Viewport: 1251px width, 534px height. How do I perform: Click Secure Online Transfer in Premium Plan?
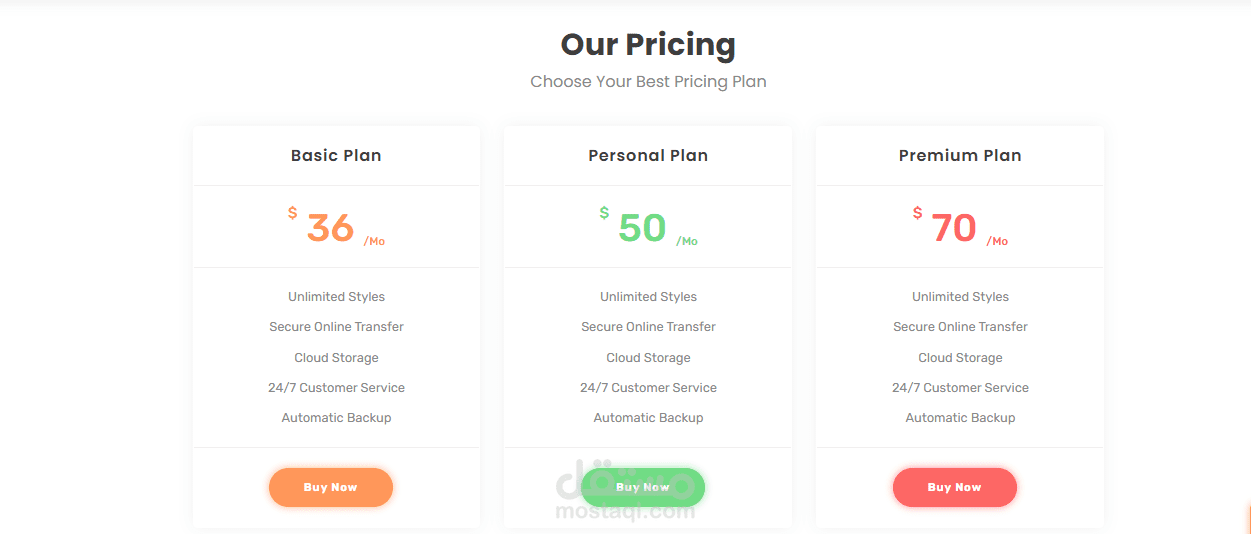[960, 326]
